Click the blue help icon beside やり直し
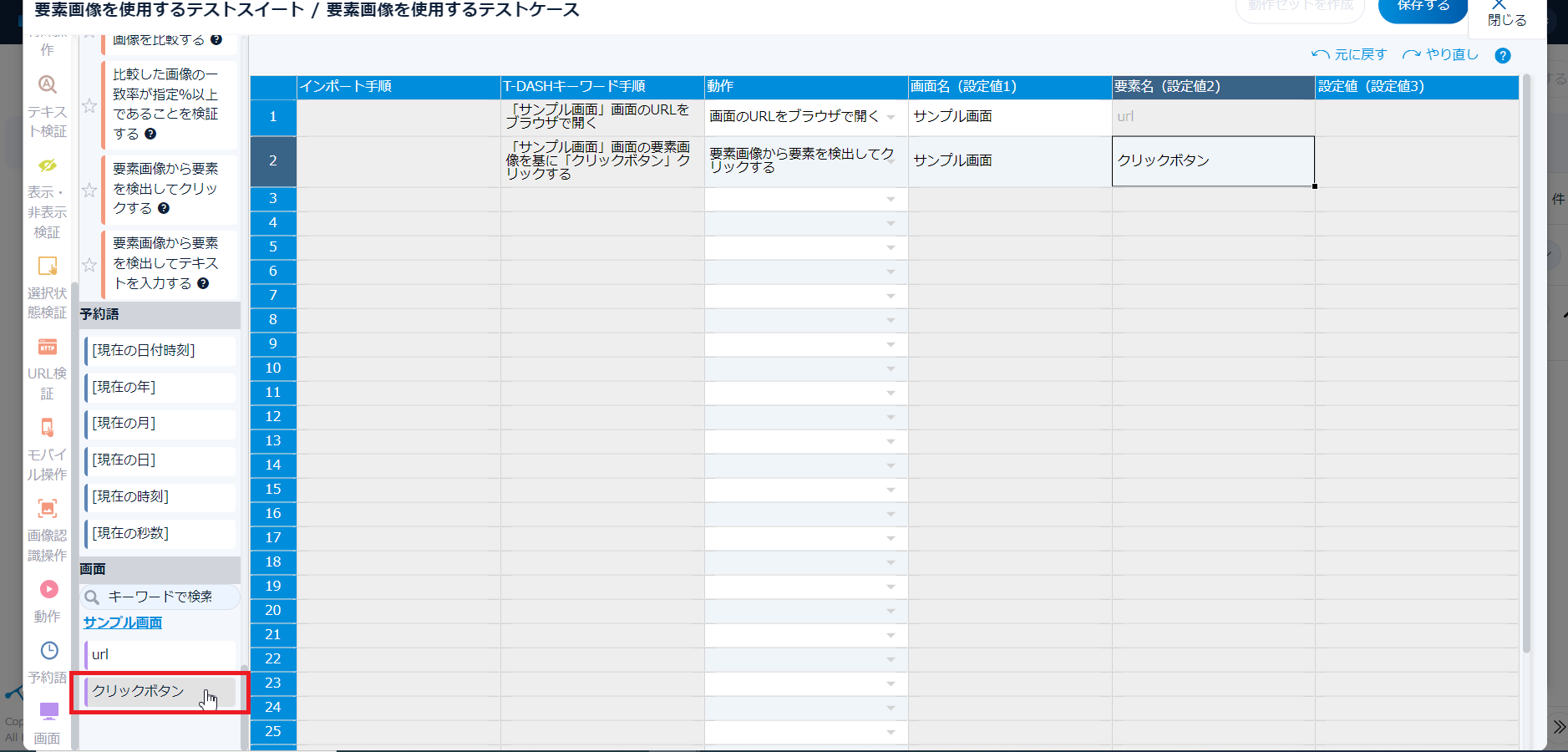 (1502, 56)
